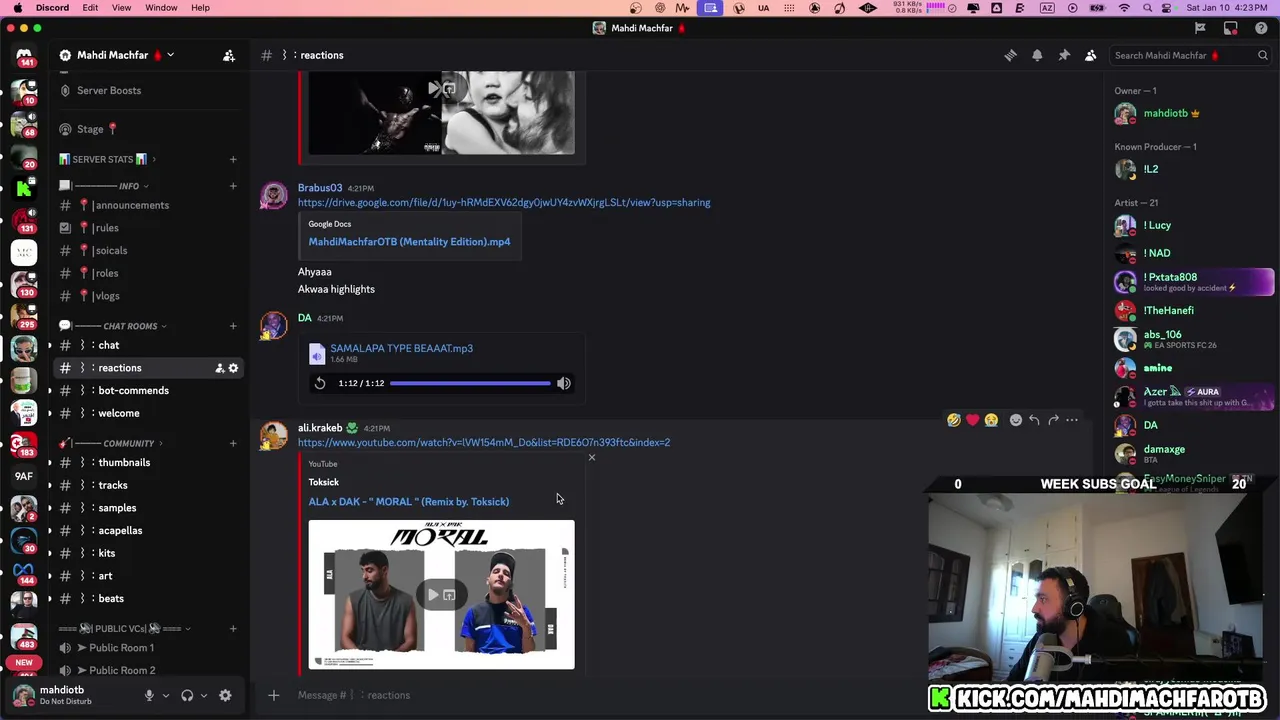This screenshot has height=720, width=1280.
Task: Collapse PUBLIC VCs category
Action: (x=125, y=629)
